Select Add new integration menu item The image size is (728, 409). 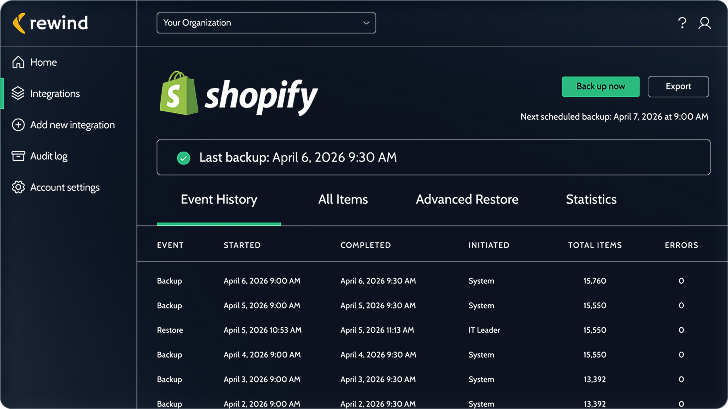pyautogui.click(x=72, y=125)
